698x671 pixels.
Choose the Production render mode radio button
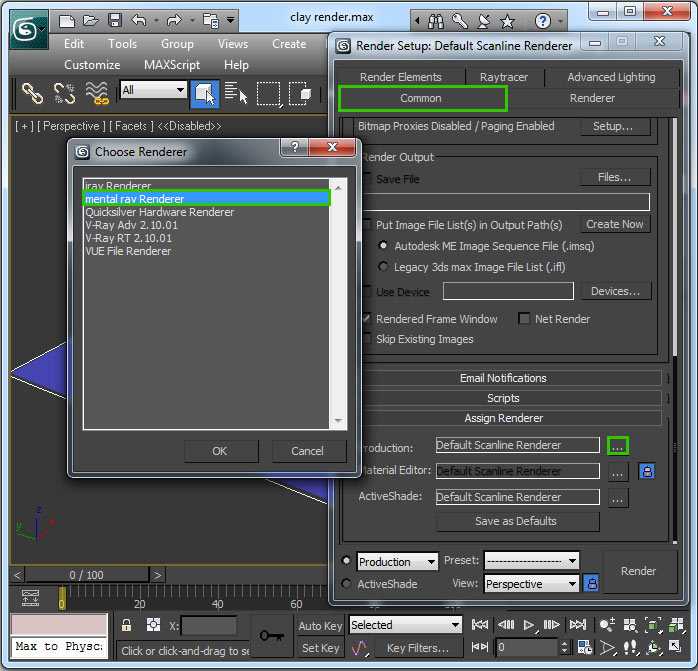[x=346, y=561]
